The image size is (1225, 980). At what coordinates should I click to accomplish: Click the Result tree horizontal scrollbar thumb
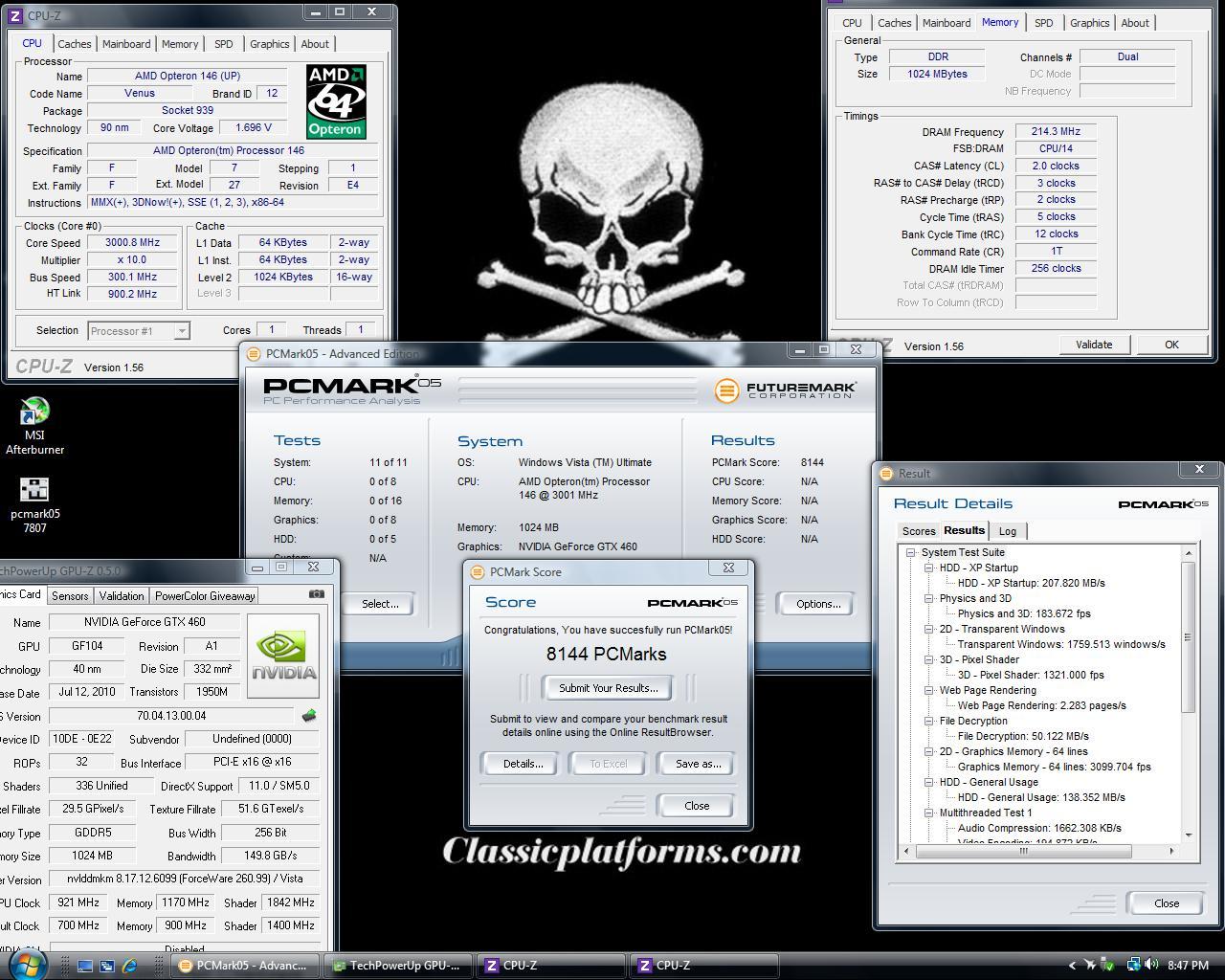1023,851
